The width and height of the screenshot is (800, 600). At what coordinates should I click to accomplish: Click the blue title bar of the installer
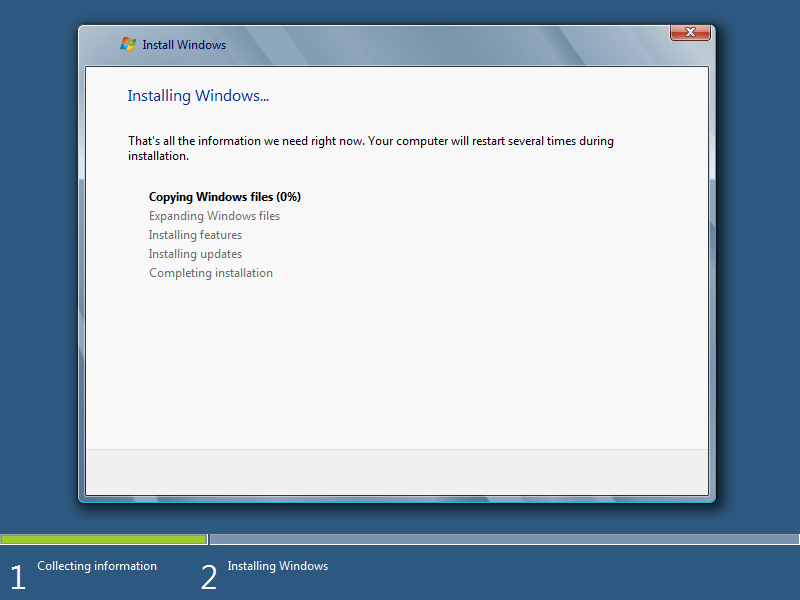coord(450,44)
